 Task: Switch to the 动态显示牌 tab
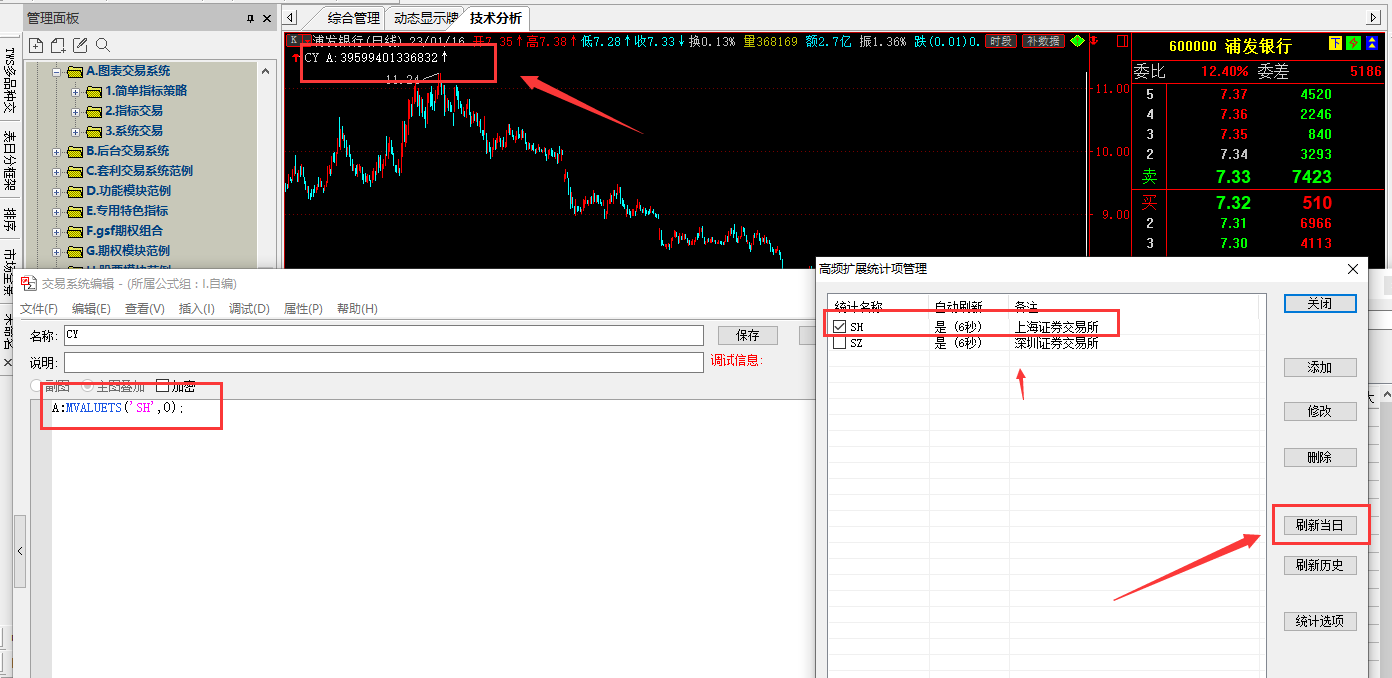(x=426, y=18)
